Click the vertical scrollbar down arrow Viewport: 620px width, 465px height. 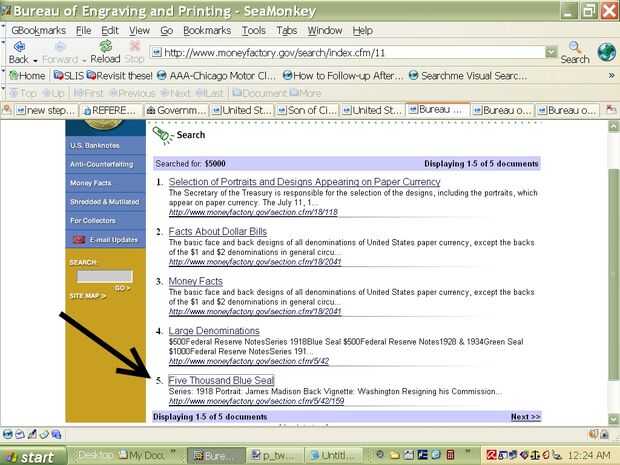[x=614, y=419]
